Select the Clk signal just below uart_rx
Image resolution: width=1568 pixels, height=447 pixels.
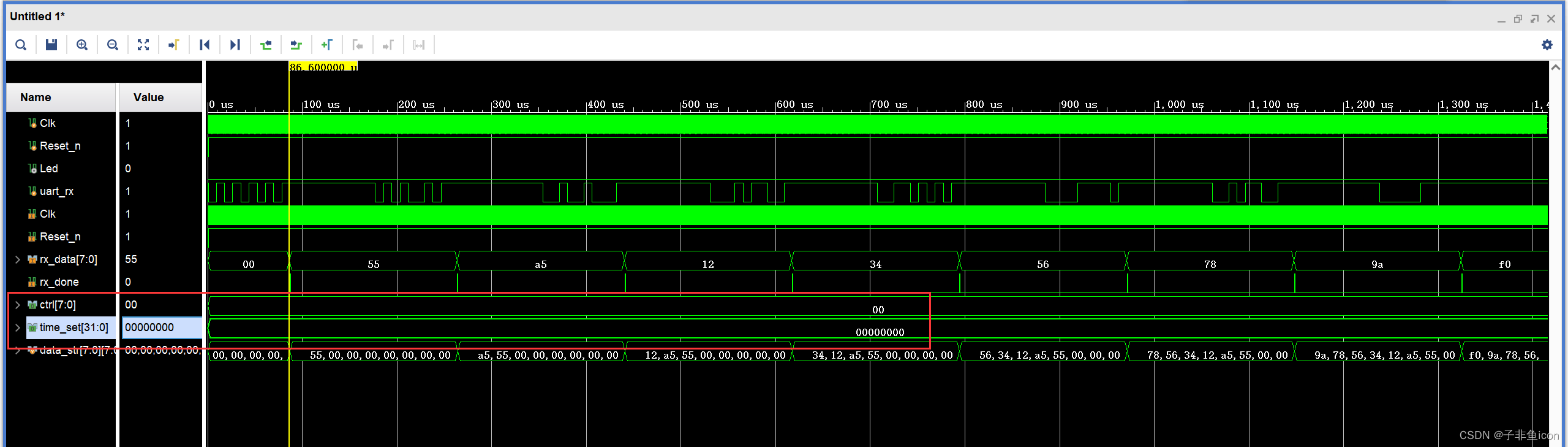(48, 214)
